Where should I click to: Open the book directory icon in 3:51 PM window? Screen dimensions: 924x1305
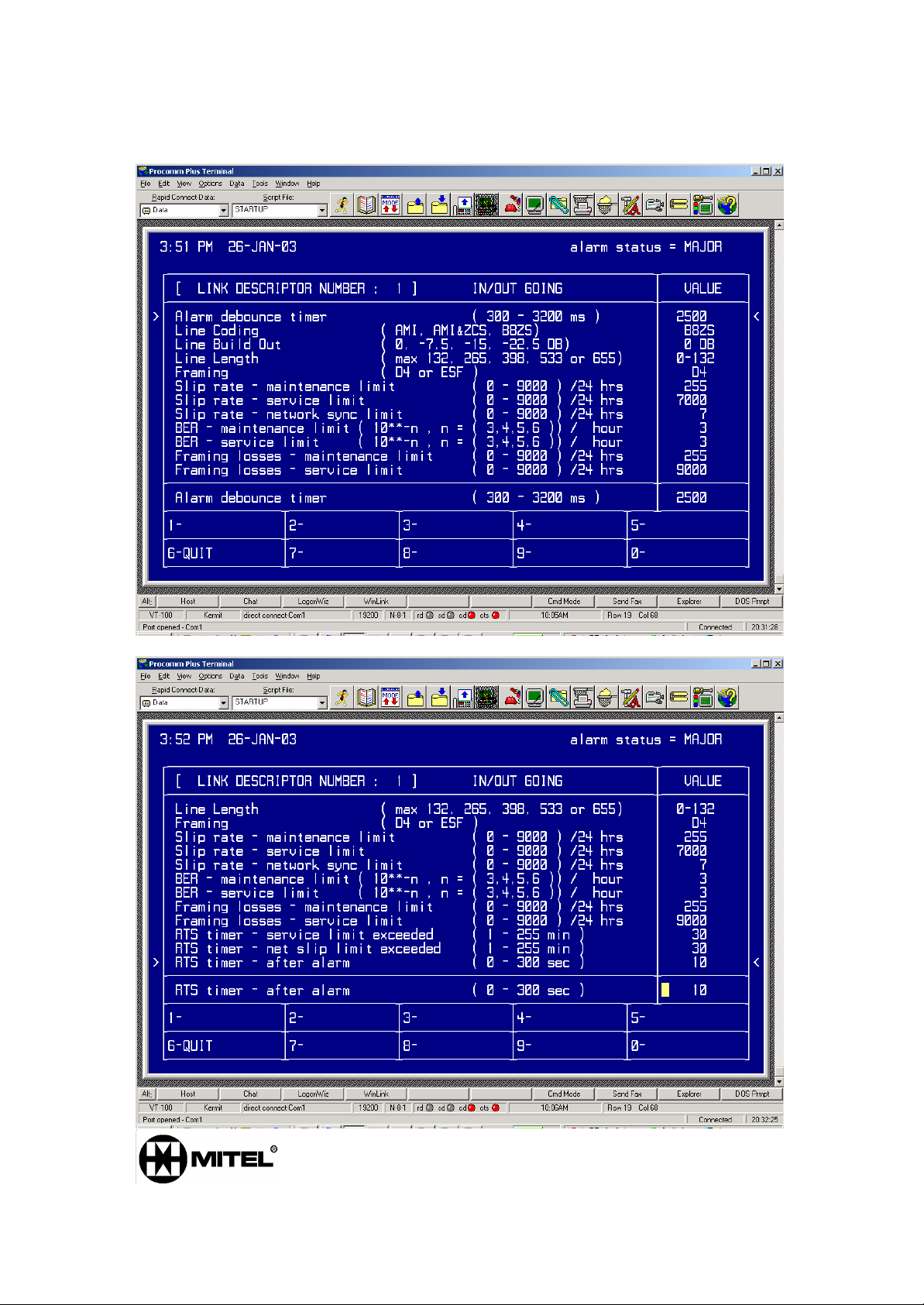(x=366, y=205)
